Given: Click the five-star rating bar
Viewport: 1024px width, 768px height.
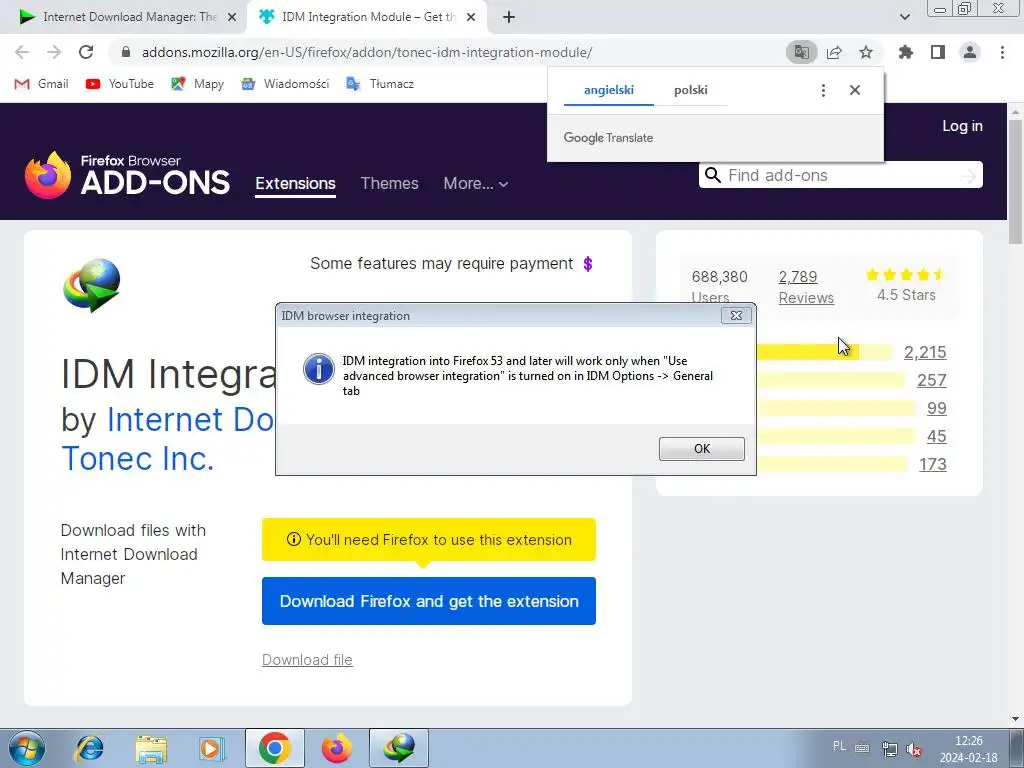Looking at the screenshot, I should coord(824,353).
